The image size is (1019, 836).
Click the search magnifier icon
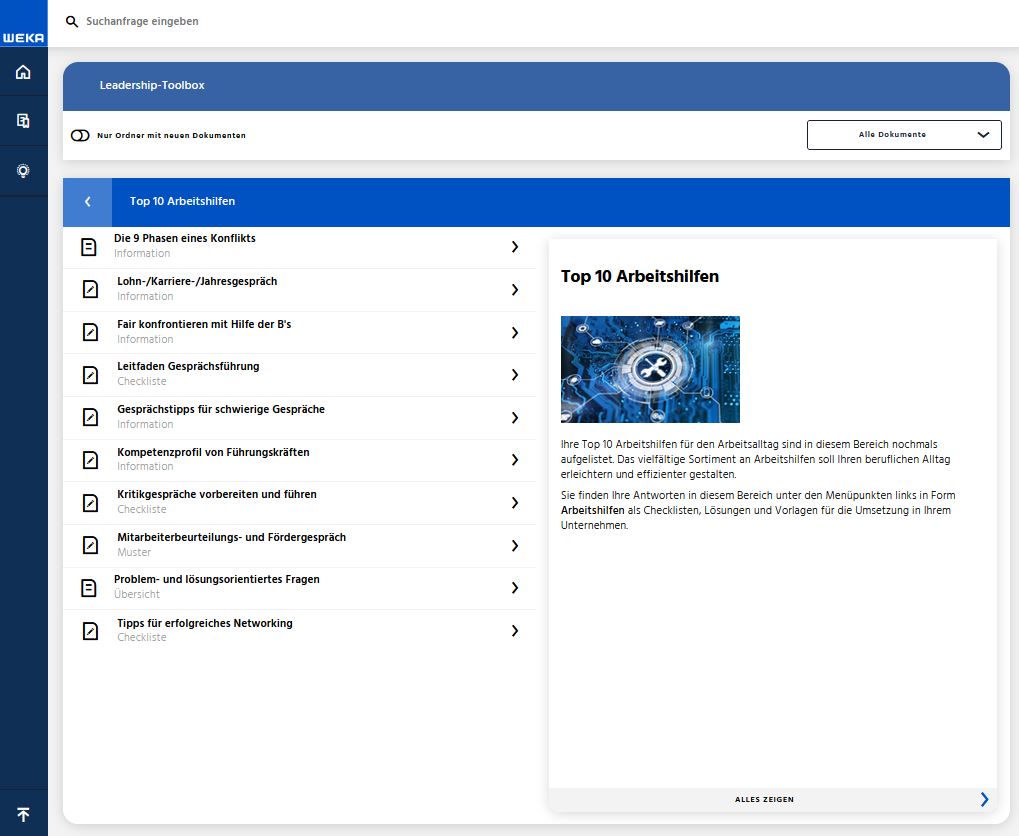72,21
